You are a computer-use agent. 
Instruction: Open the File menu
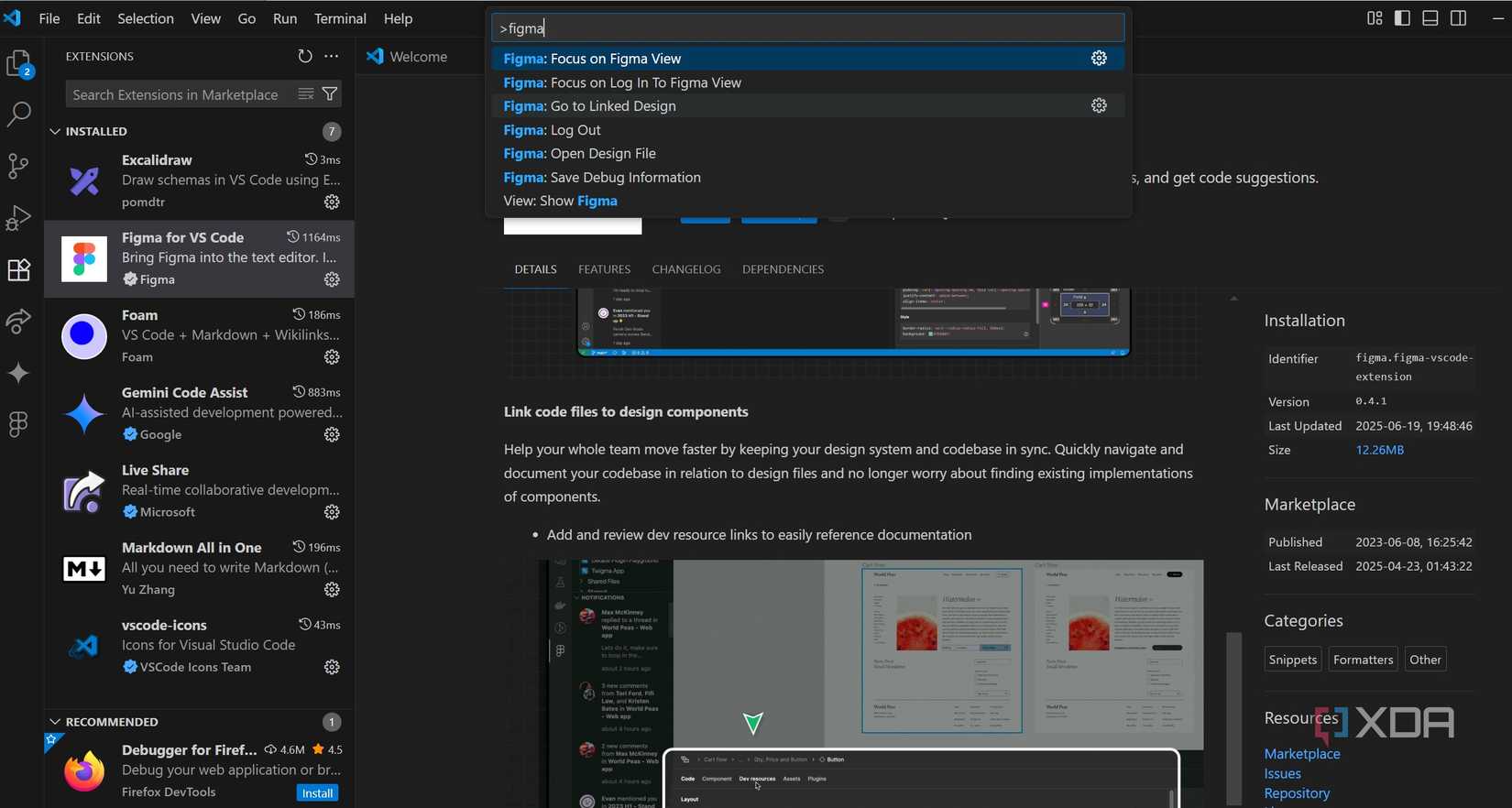point(49,18)
